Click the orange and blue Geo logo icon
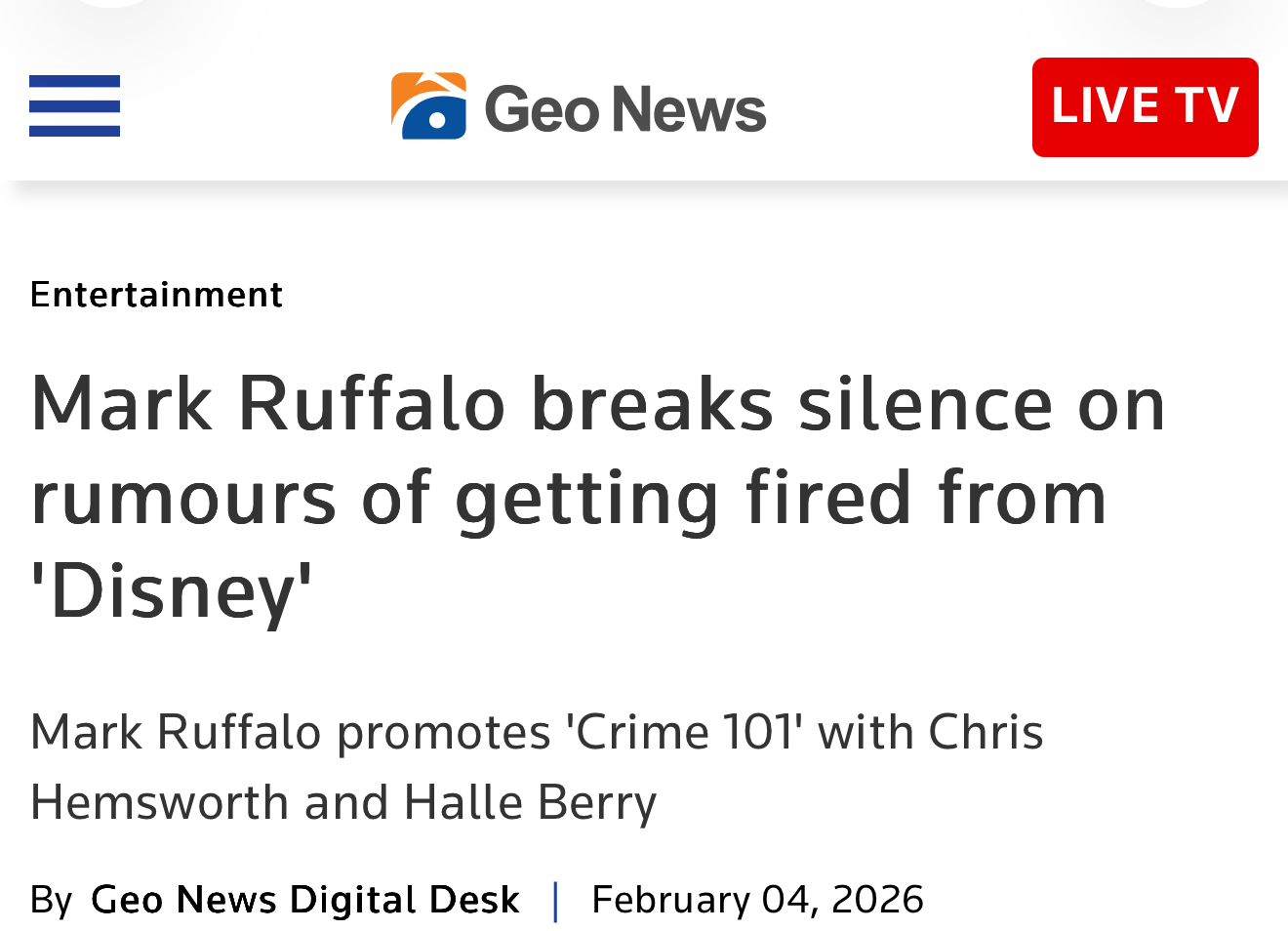This screenshot has width=1288, height=931. [428, 105]
